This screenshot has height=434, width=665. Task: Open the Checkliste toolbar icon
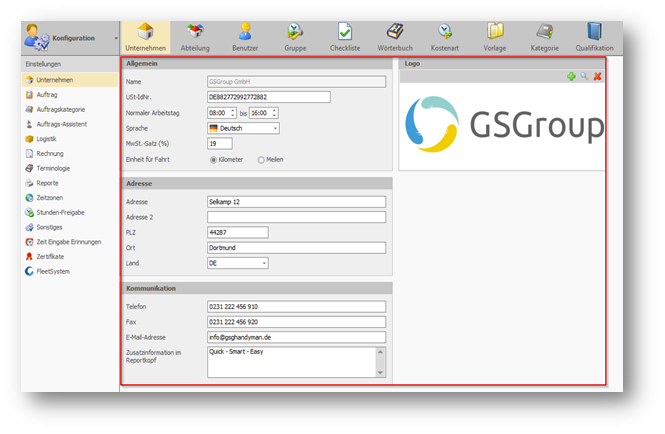pyautogui.click(x=345, y=38)
